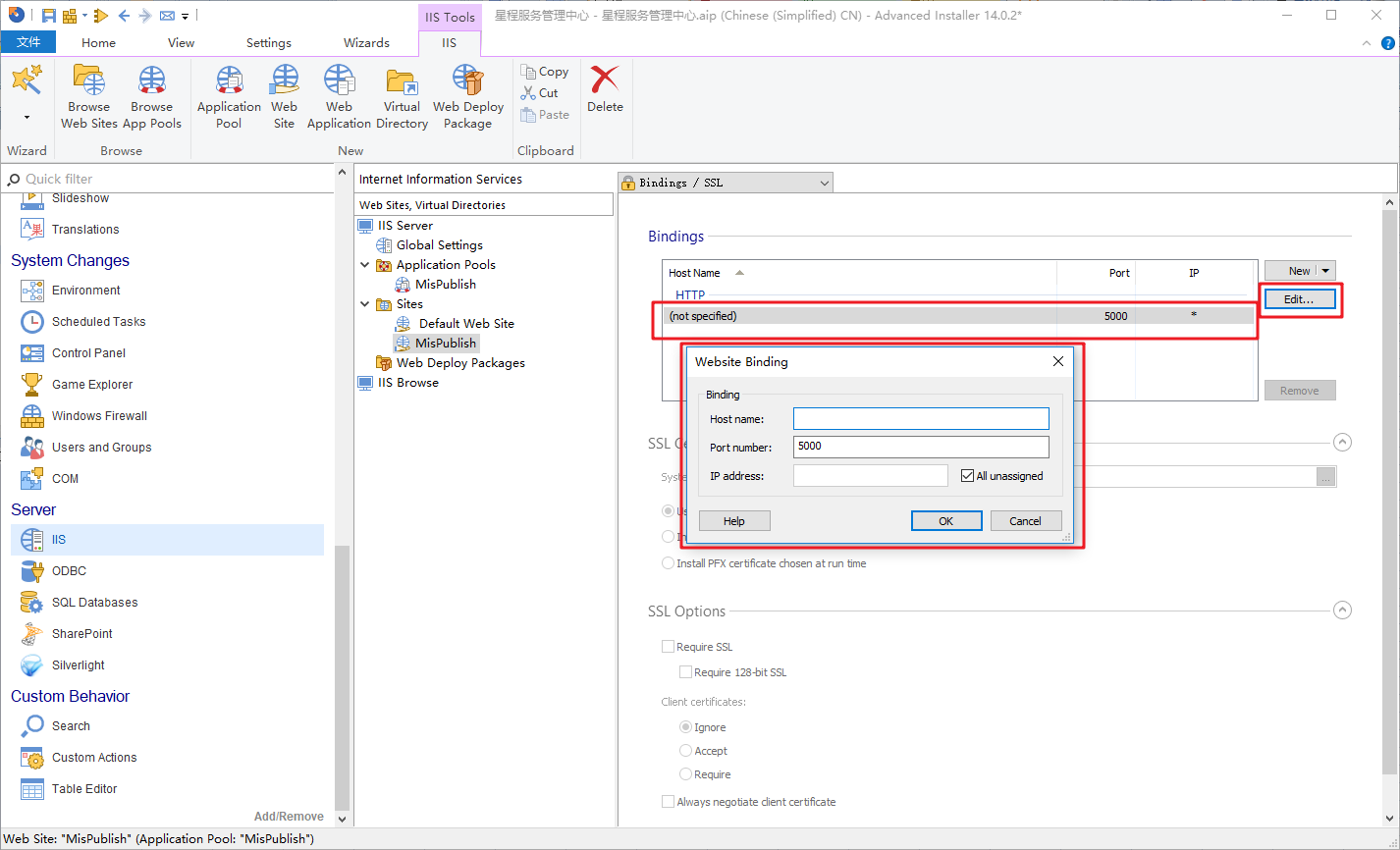The image size is (1400, 850).
Task: Click the Back arrow in the title bar
Action: pos(124,15)
